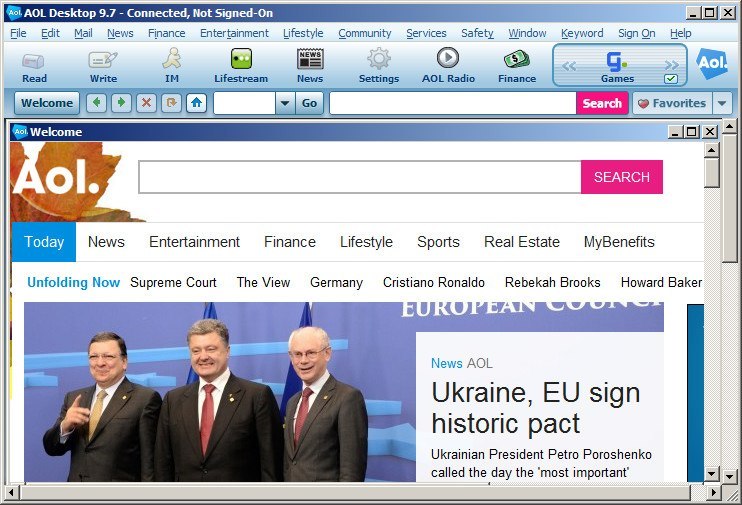
Task: Open the IM buddy icon
Action: point(172,64)
